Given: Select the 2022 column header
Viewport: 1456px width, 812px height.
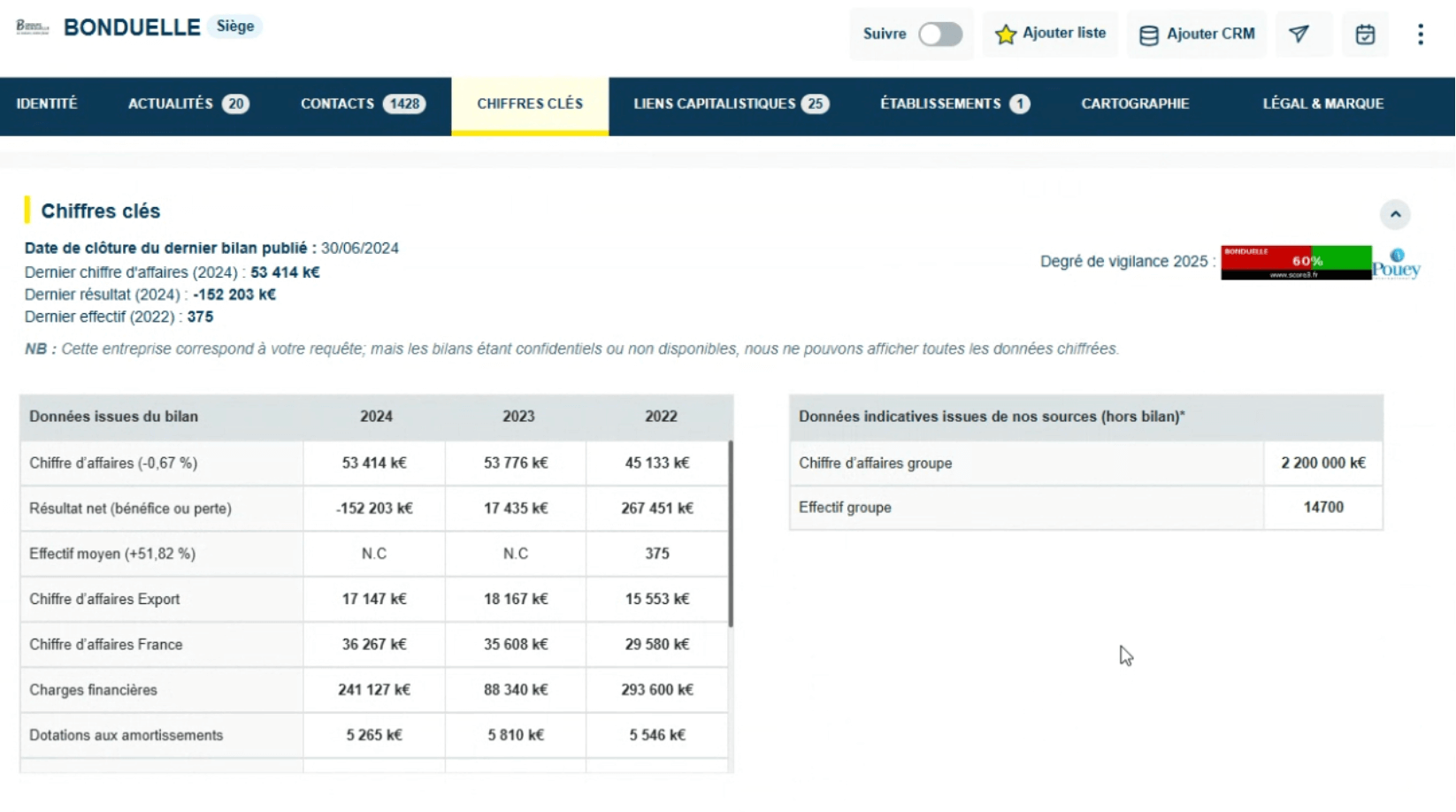Looking at the screenshot, I should pyautogui.click(x=661, y=417).
